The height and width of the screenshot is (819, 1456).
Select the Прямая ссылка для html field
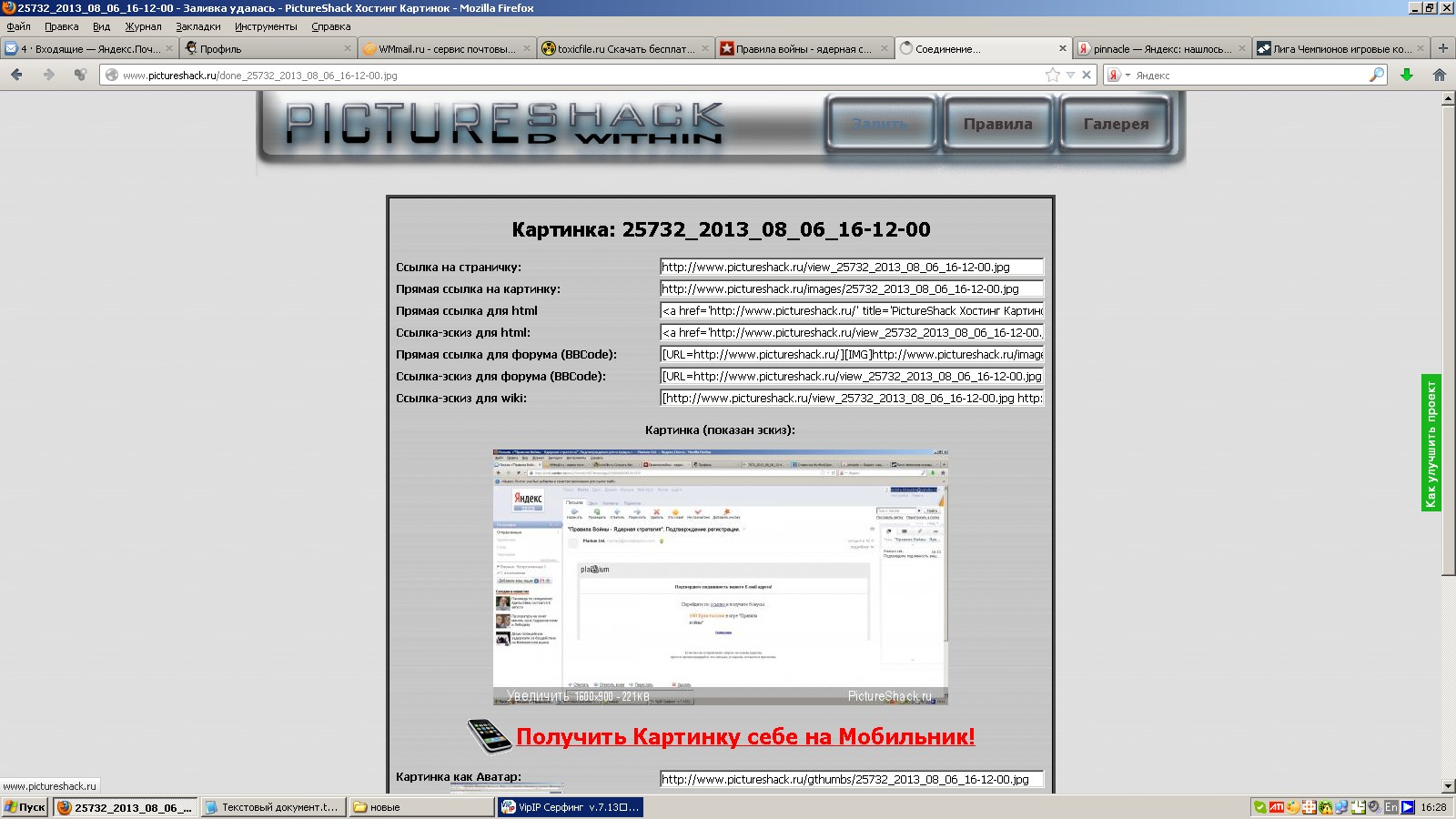click(851, 310)
